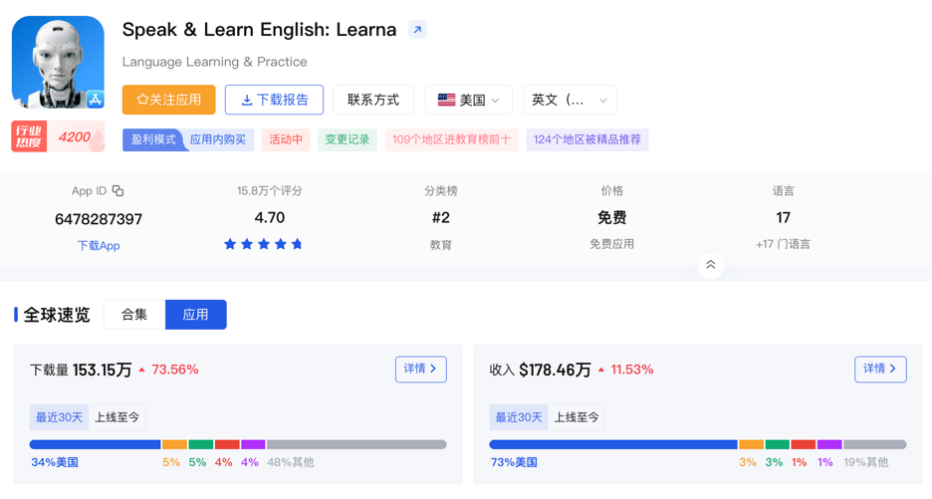Switch to the 应用 tab
932x499 pixels.
pyautogui.click(x=196, y=314)
